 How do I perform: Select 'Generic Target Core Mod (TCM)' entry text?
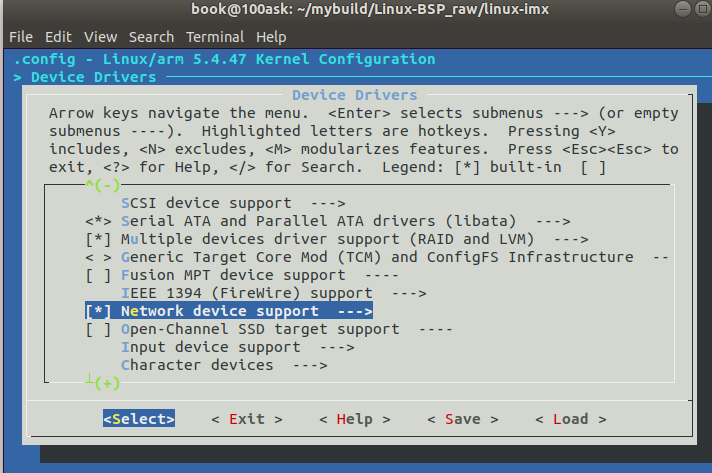[x=251, y=257]
